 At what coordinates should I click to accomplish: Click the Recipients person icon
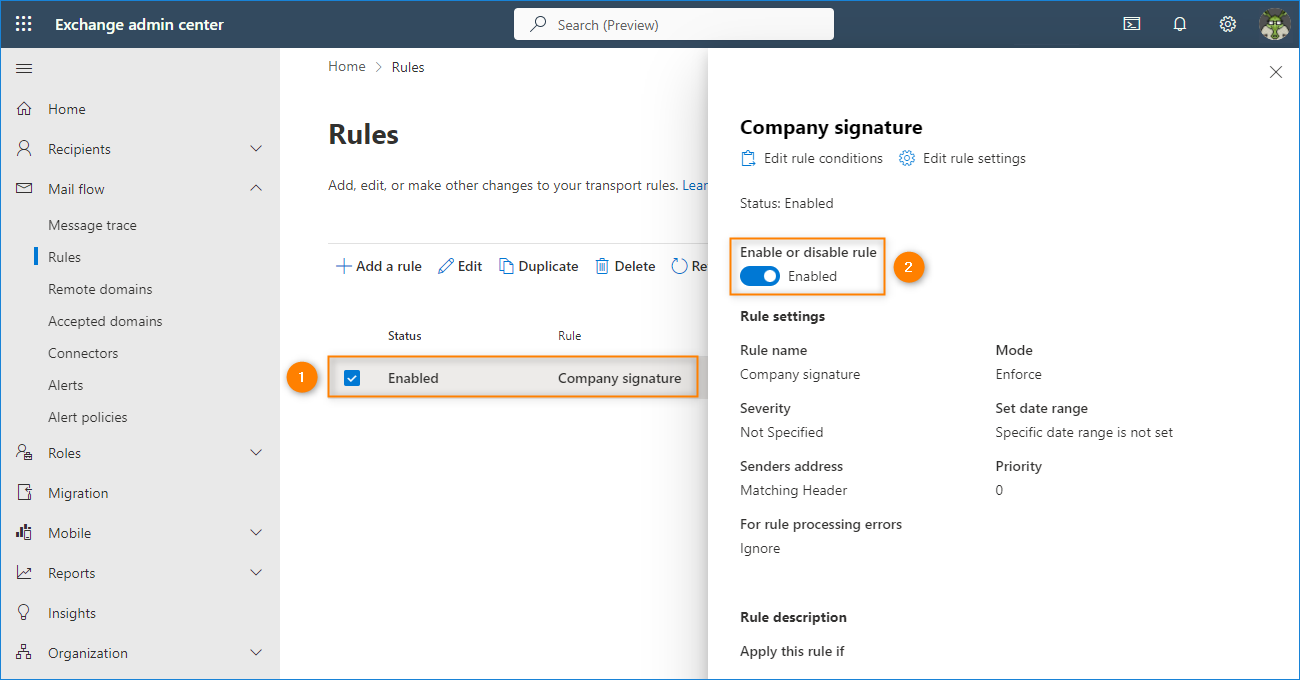pyautogui.click(x=24, y=149)
